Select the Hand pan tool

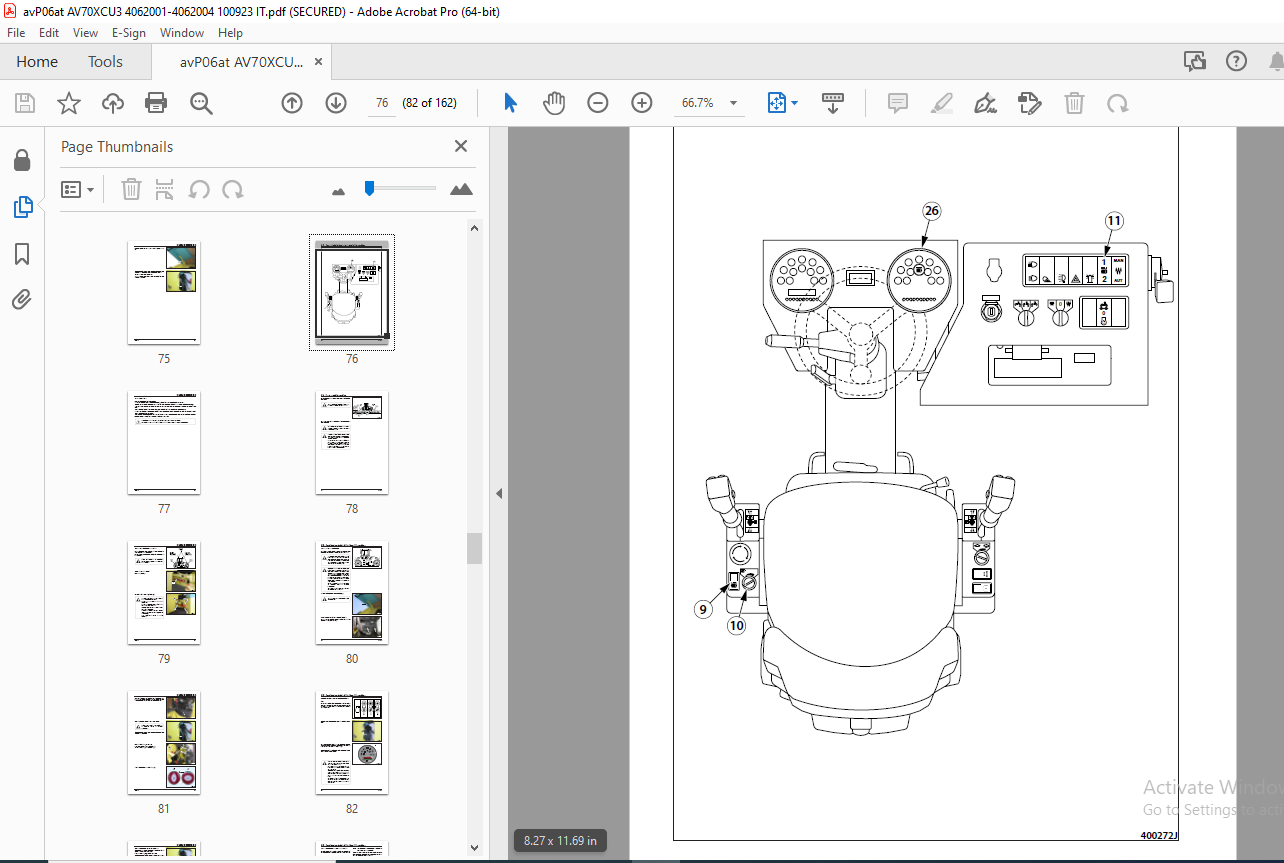coord(554,103)
